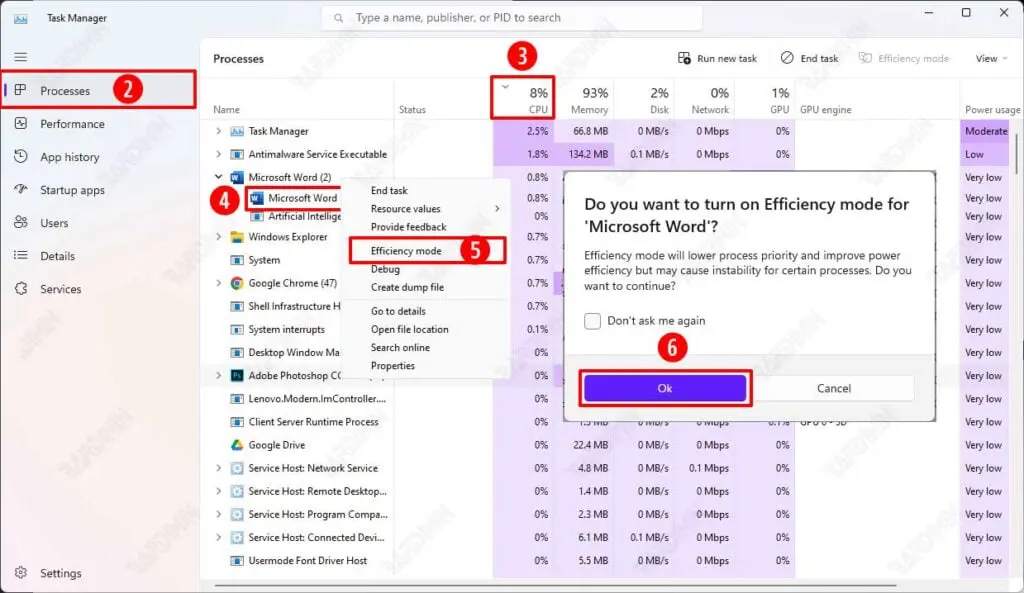Screen dimensions: 1024x593
Task: Click Cancel in Efficiency mode dialog
Action: [834, 388]
